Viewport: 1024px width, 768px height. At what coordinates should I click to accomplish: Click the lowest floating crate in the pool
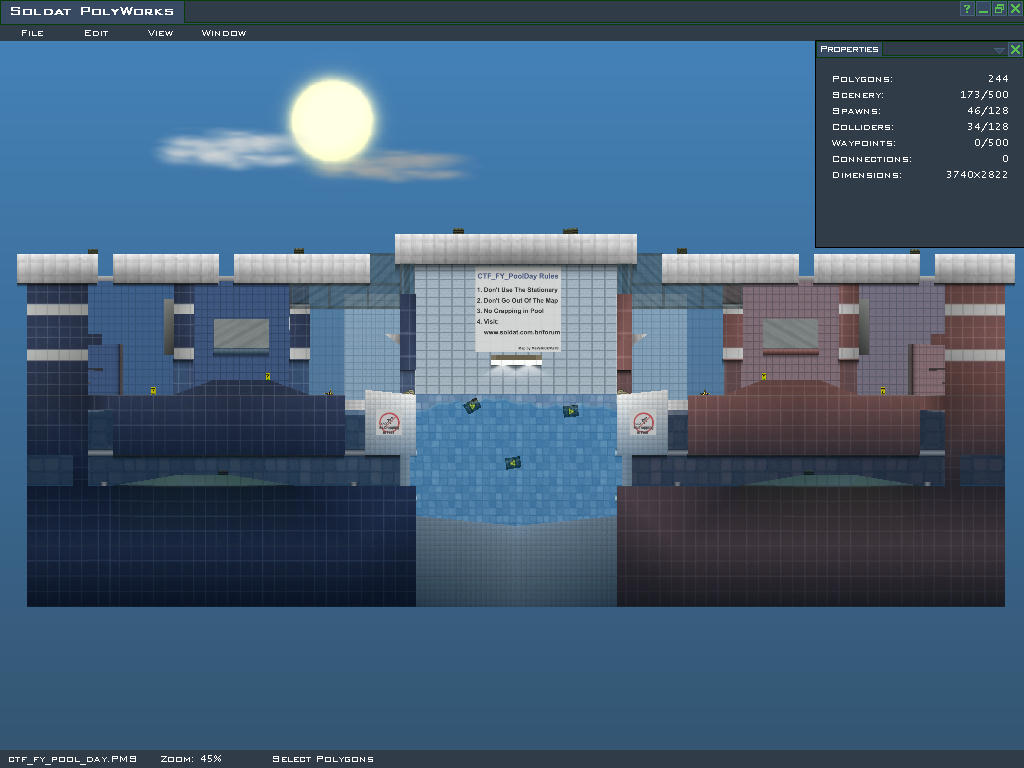(x=512, y=462)
